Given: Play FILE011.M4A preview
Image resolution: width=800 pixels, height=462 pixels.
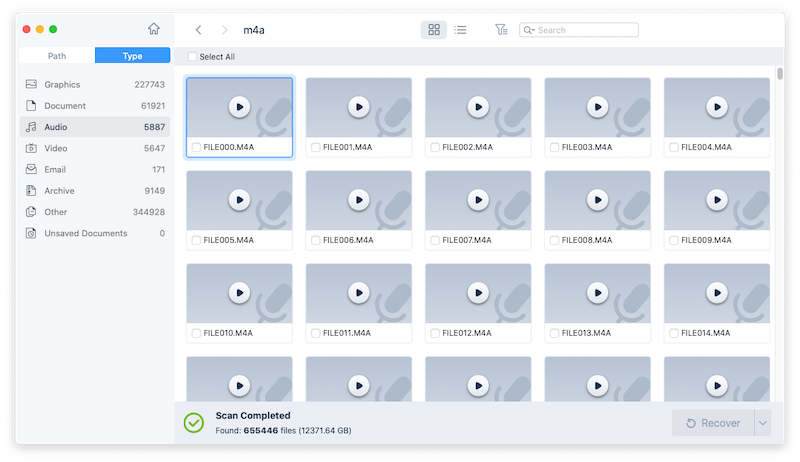Looking at the screenshot, I should [359, 293].
